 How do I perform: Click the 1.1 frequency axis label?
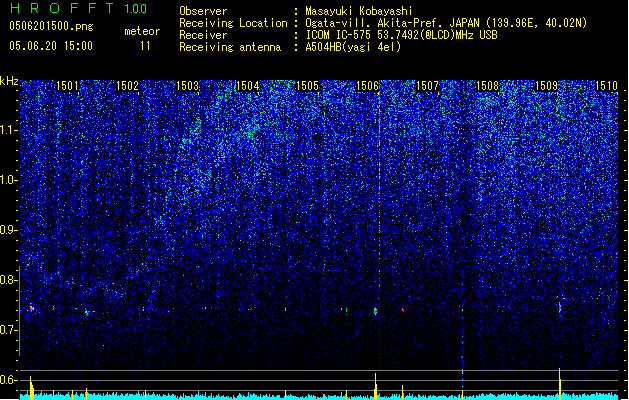(9, 130)
